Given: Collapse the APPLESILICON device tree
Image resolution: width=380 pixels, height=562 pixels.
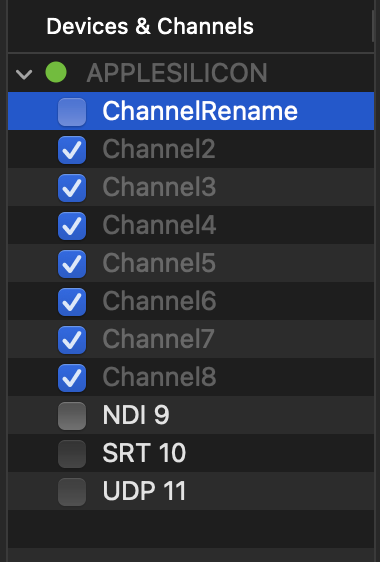Looking at the screenshot, I should click(24, 74).
